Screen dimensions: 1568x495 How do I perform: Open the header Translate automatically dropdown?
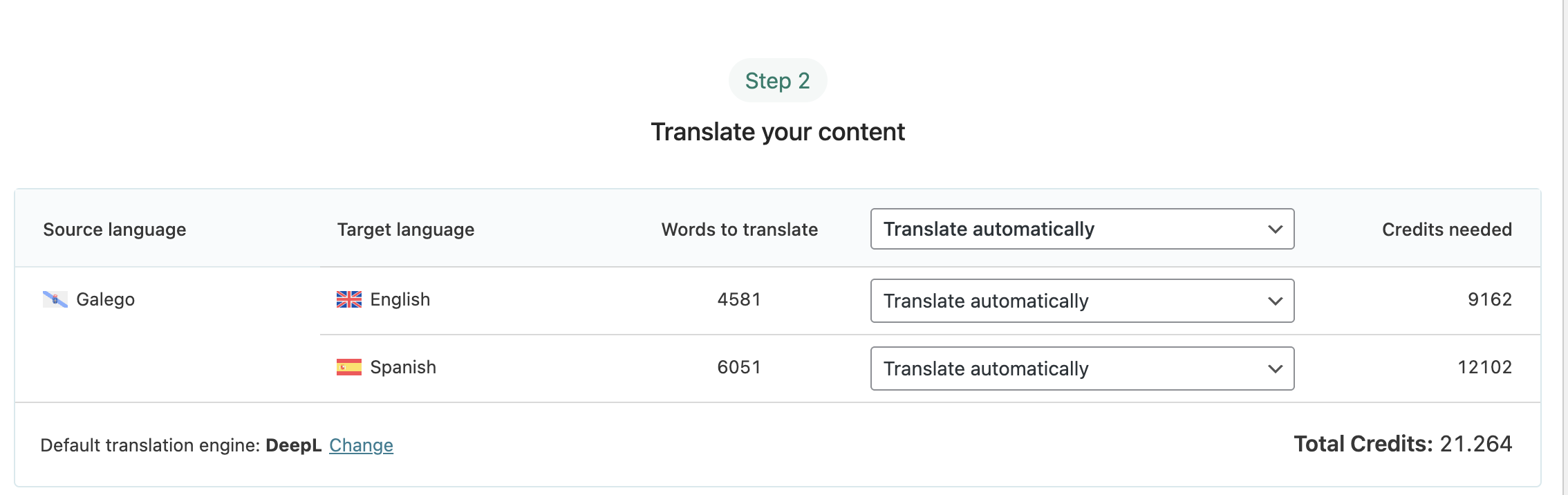[x=1082, y=229]
